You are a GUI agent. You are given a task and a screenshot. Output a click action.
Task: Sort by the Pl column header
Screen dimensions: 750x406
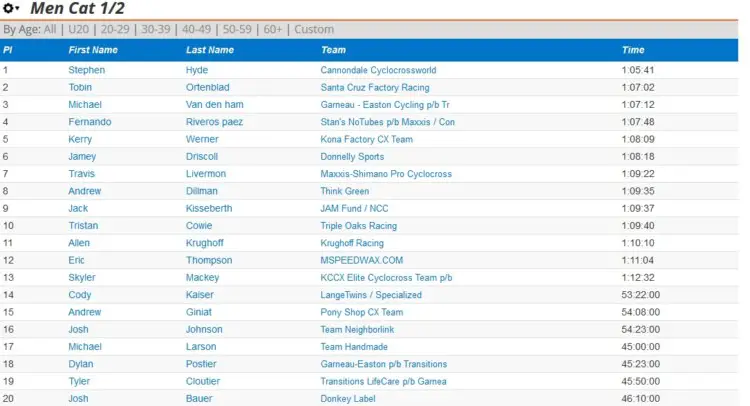point(7,50)
